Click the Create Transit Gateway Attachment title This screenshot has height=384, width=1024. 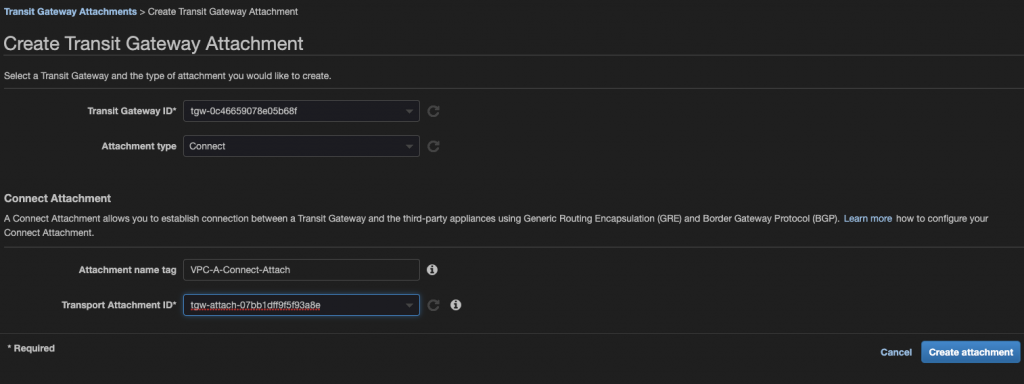153,44
